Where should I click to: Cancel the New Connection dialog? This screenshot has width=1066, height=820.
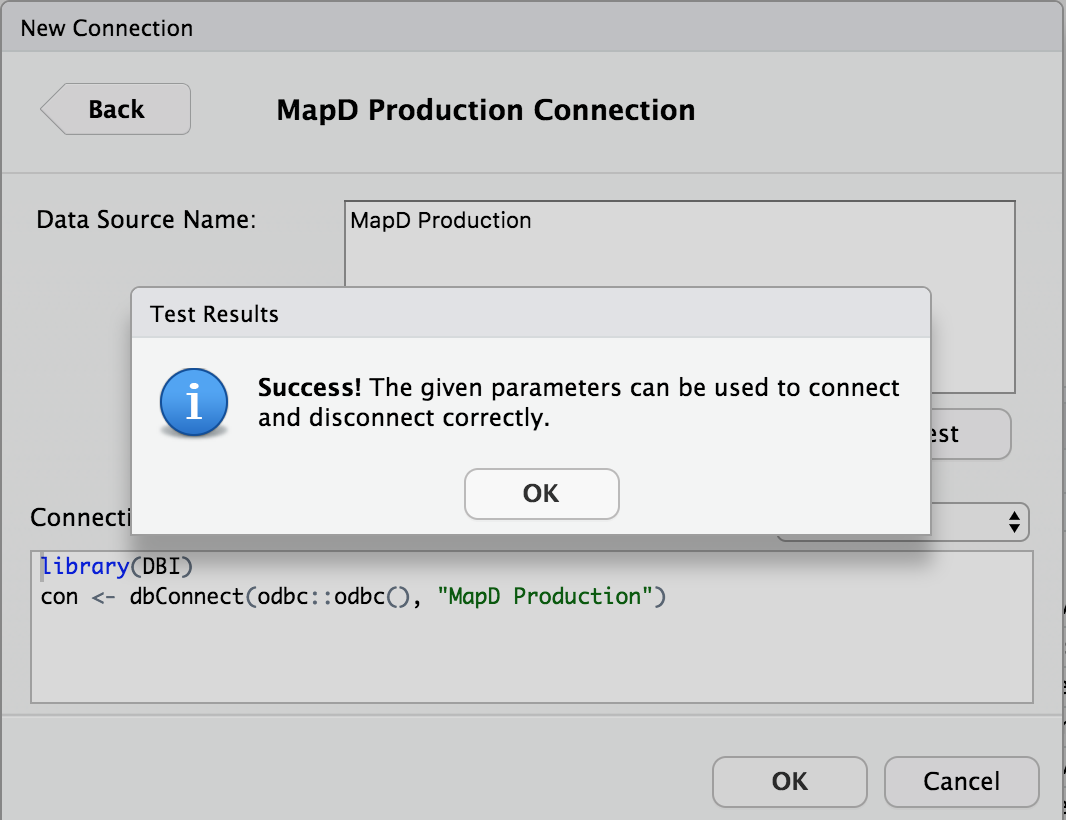pos(961,781)
